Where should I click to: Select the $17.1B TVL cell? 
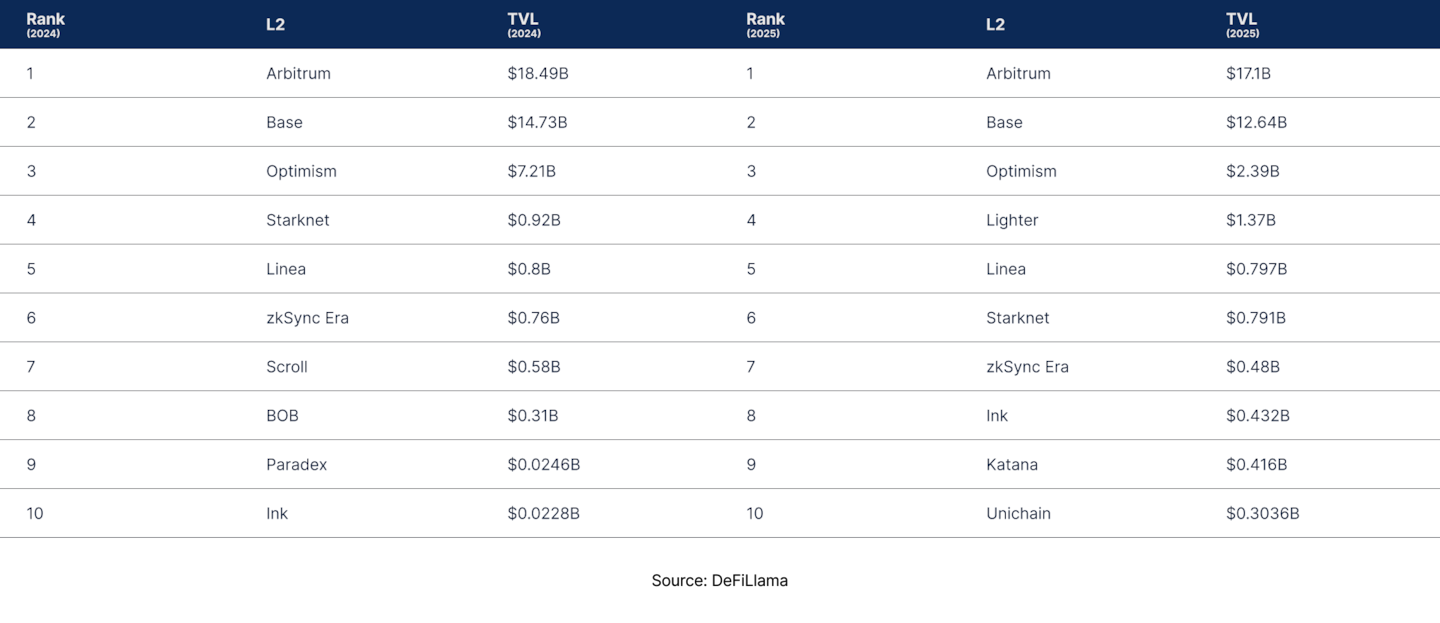coord(1248,73)
